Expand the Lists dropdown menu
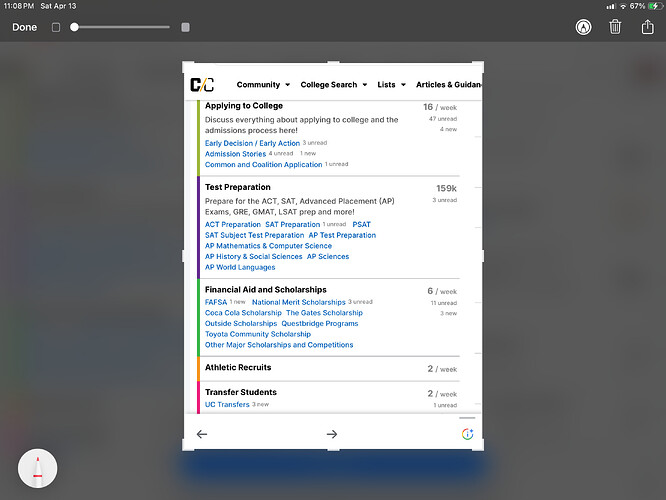The width and height of the screenshot is (666, 500). [x=392, y=85]
